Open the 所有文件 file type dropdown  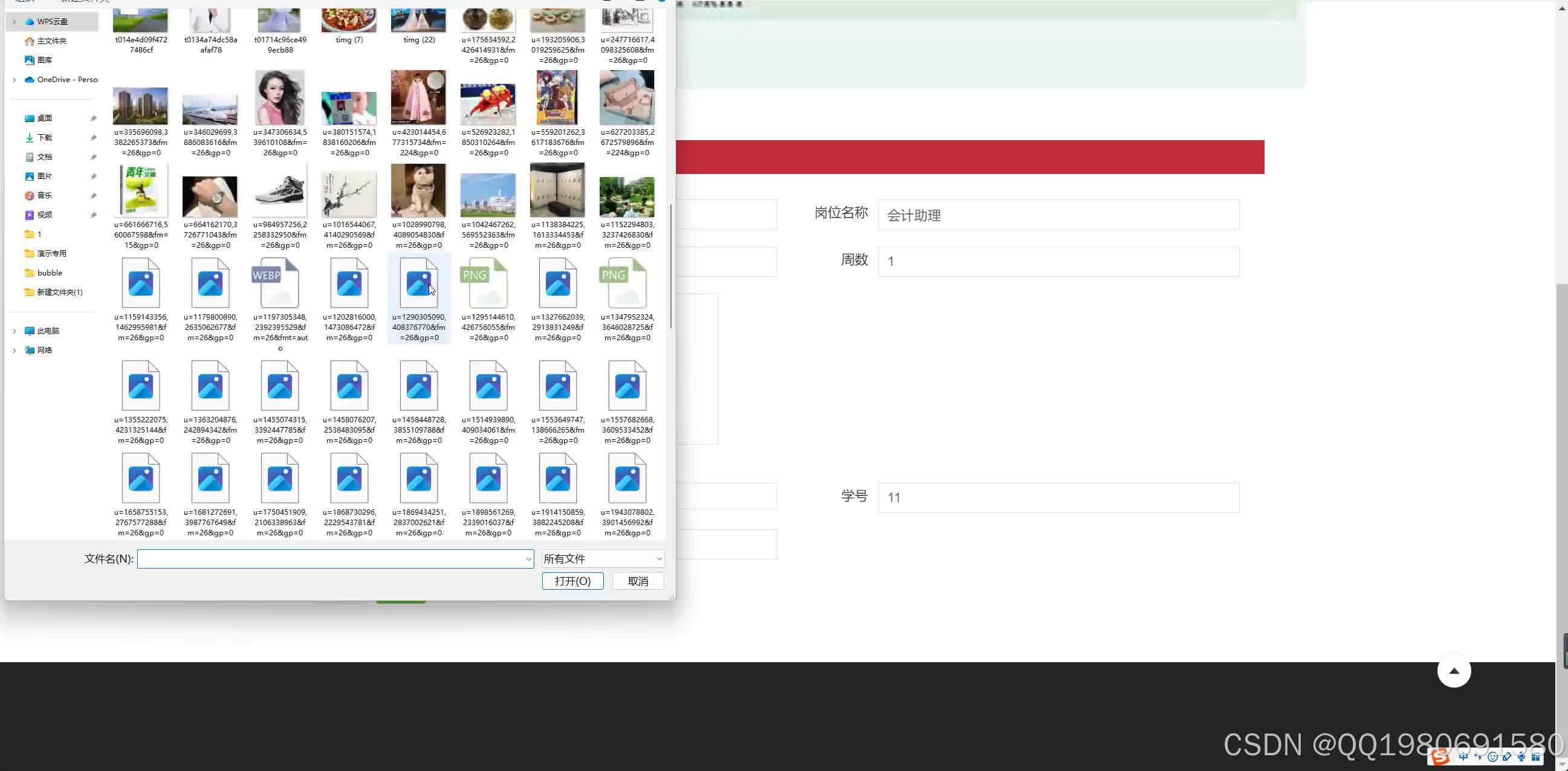point(602,559)
